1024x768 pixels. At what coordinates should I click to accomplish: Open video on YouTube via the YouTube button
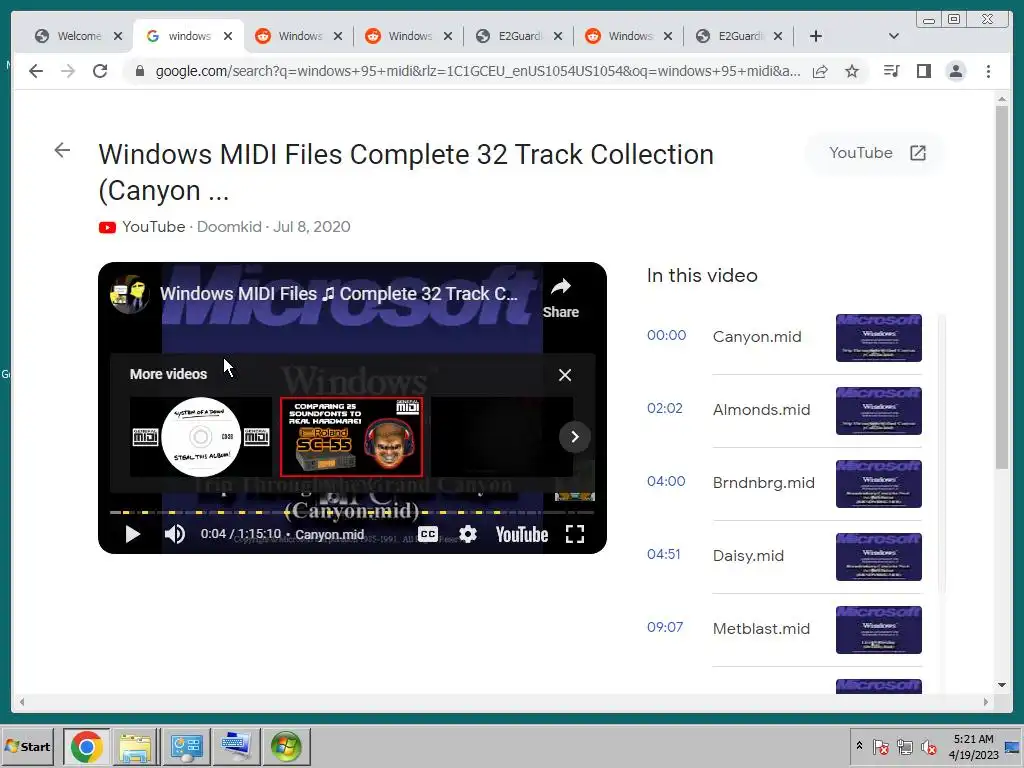pyautogui.click(x=876, y=153)
